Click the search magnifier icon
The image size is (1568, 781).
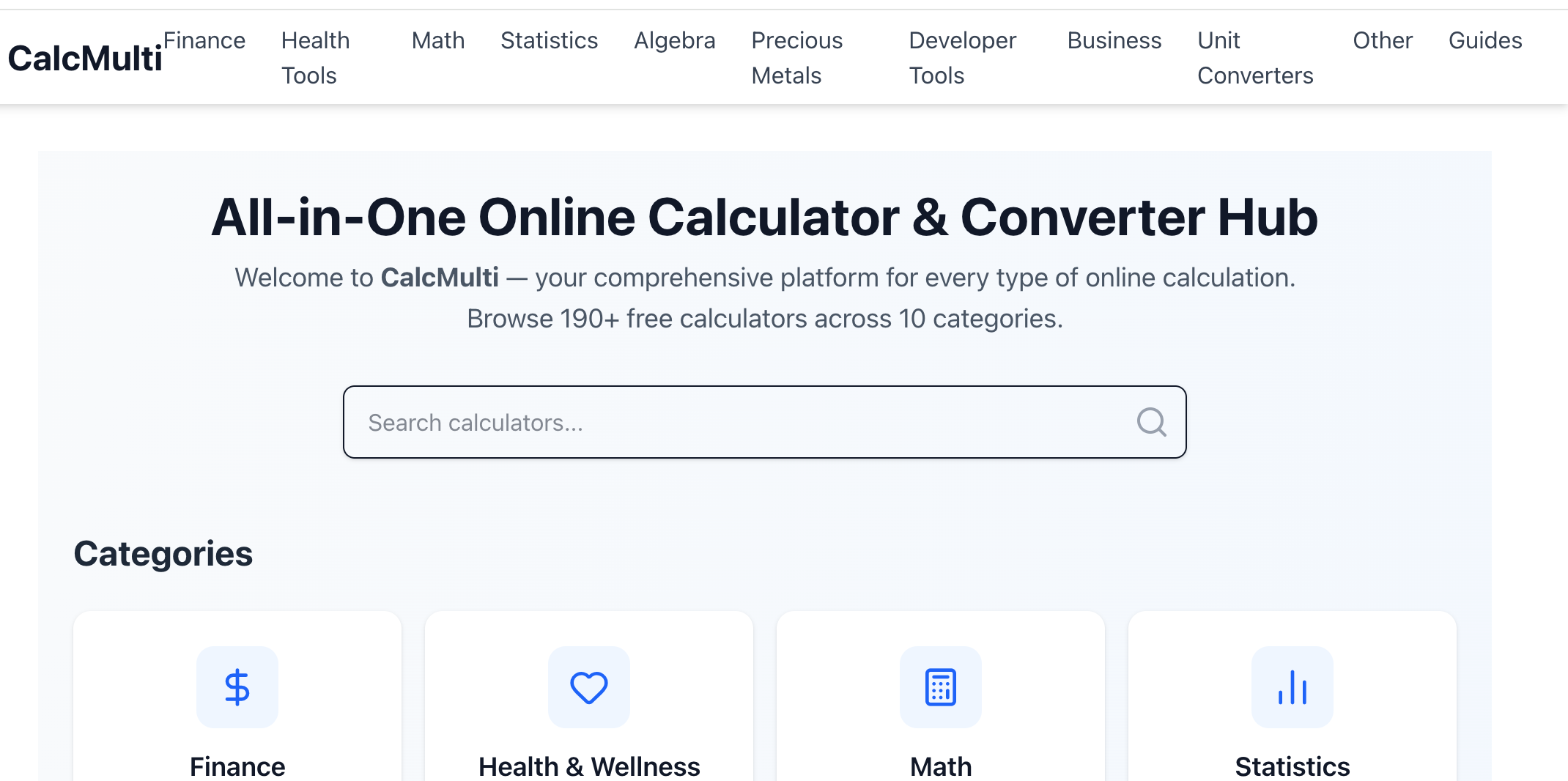pyautogui.click(x=1152, y=422)
